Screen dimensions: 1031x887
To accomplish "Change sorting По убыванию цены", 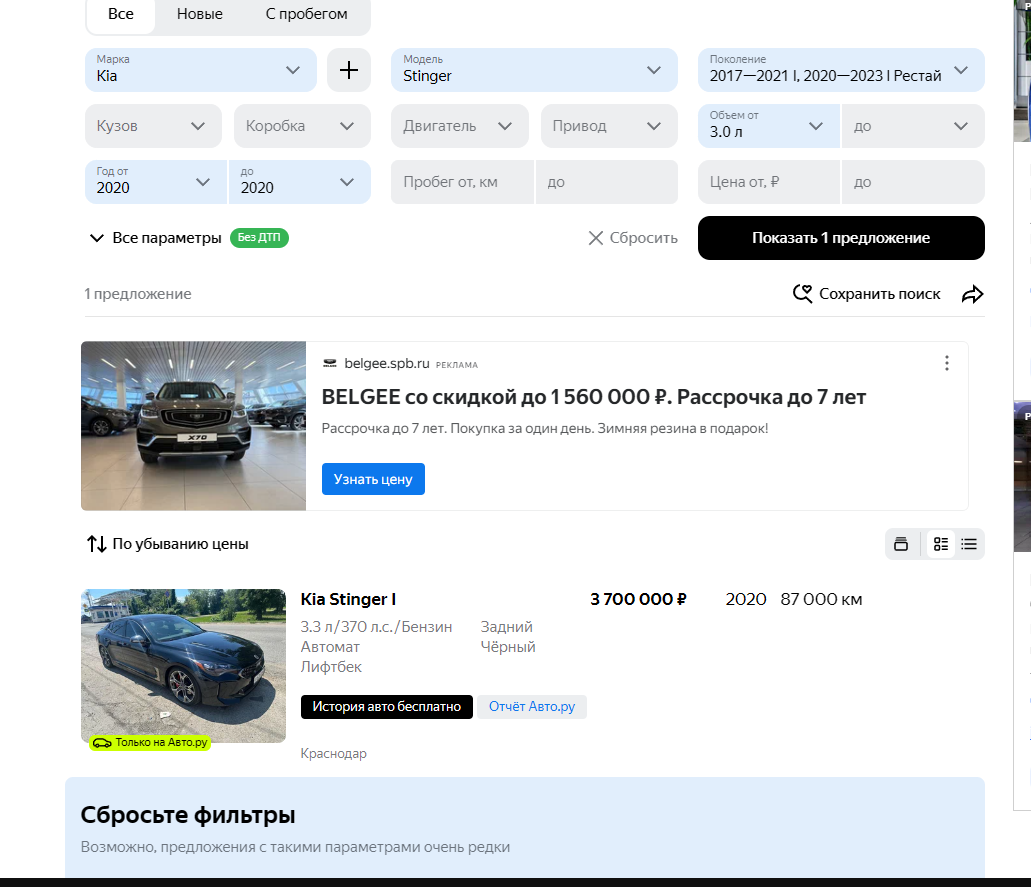I will click(168, 544).
